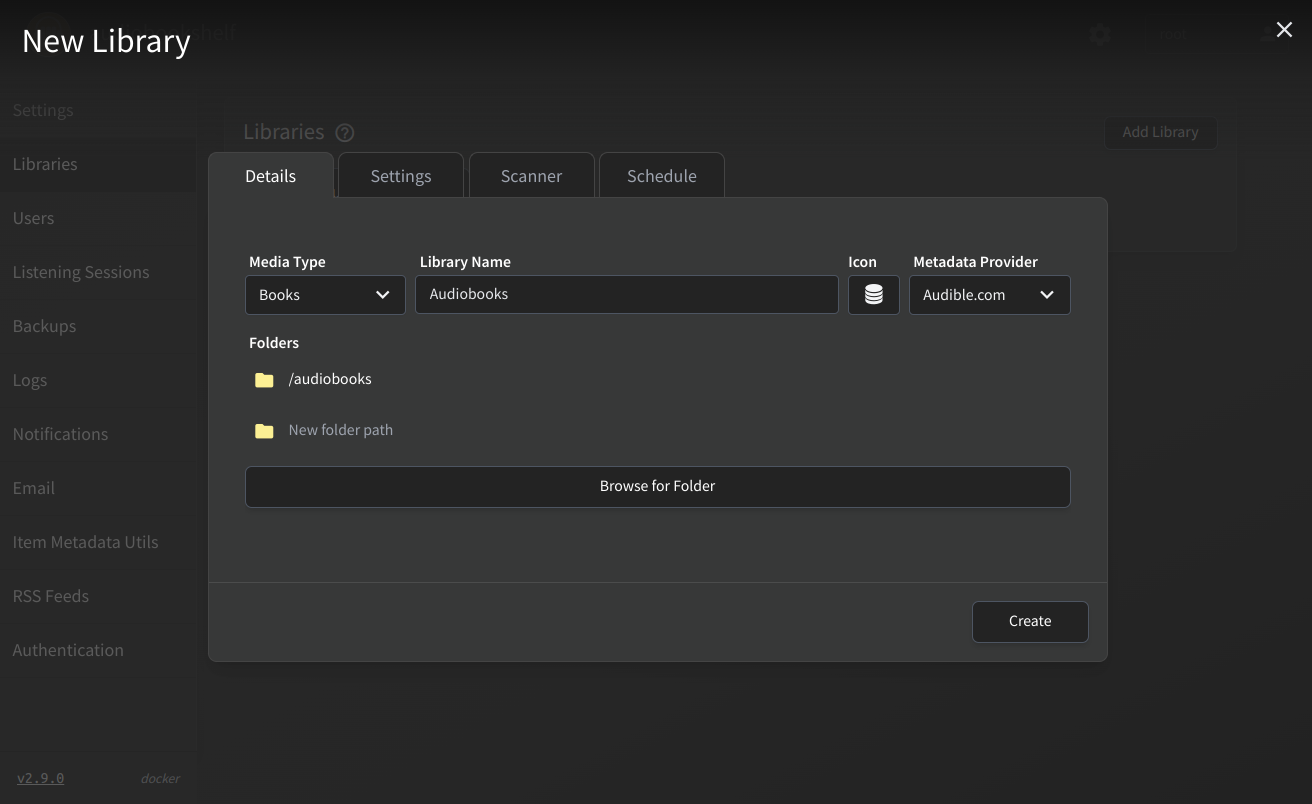Open the Scanner tab
The image size is (1312, 804).
point(531,176)
